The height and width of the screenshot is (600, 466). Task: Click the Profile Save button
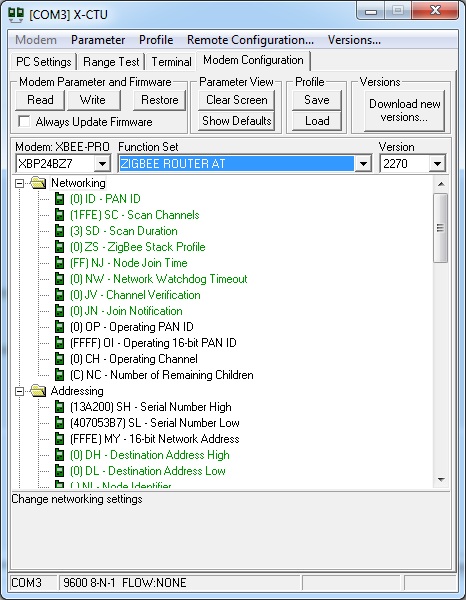[317, 100]
